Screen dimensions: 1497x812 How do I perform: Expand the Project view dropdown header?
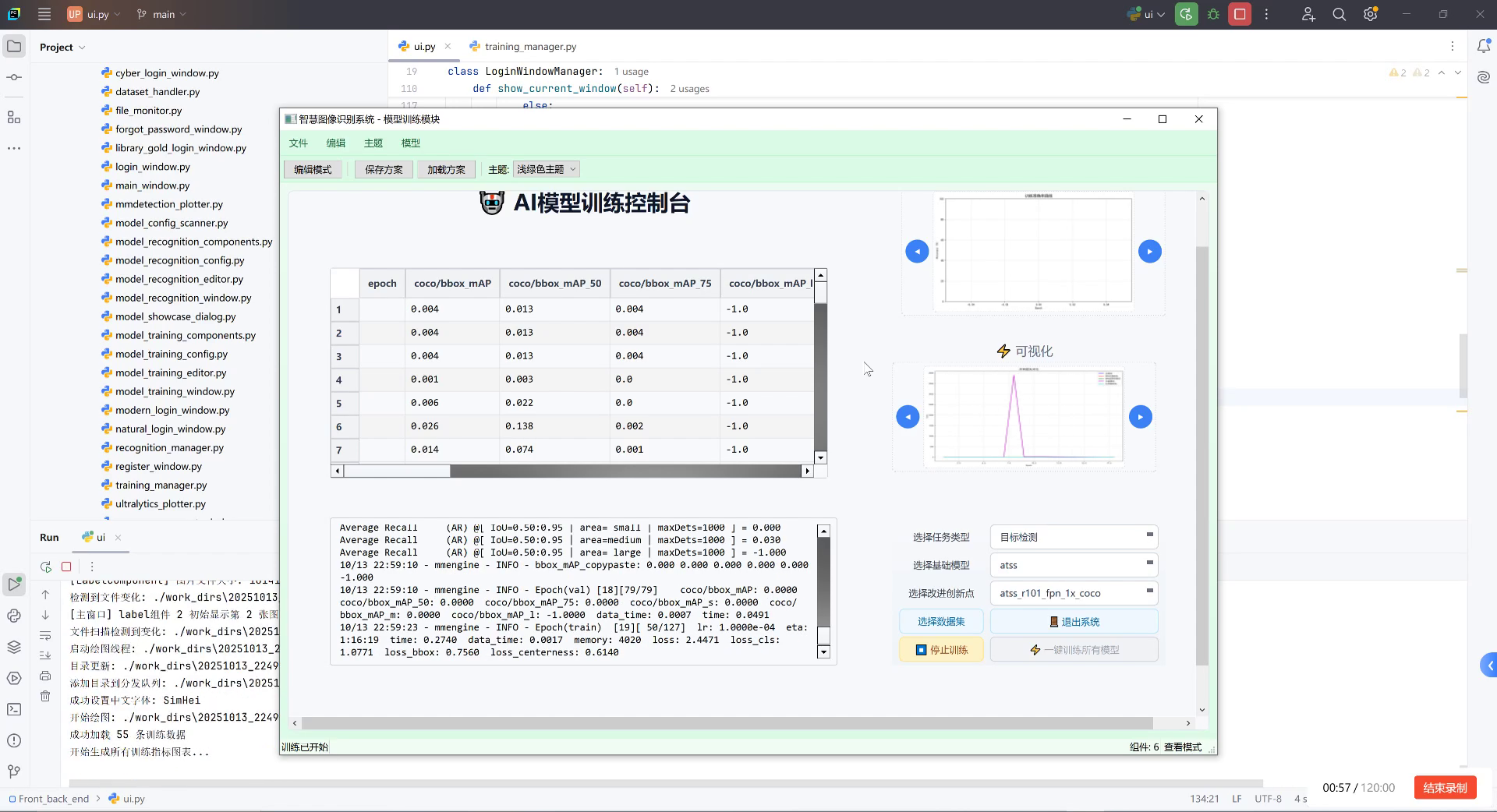[x=62, y=47]
